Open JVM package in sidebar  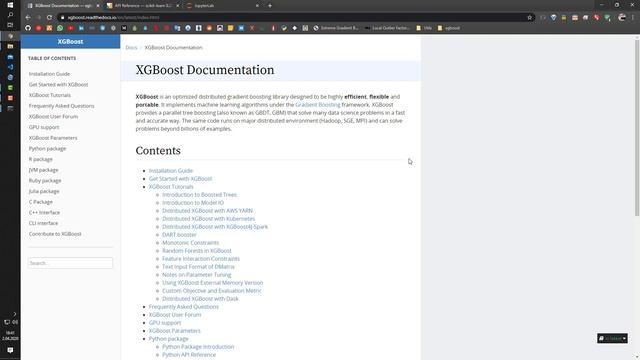(43, 170)
